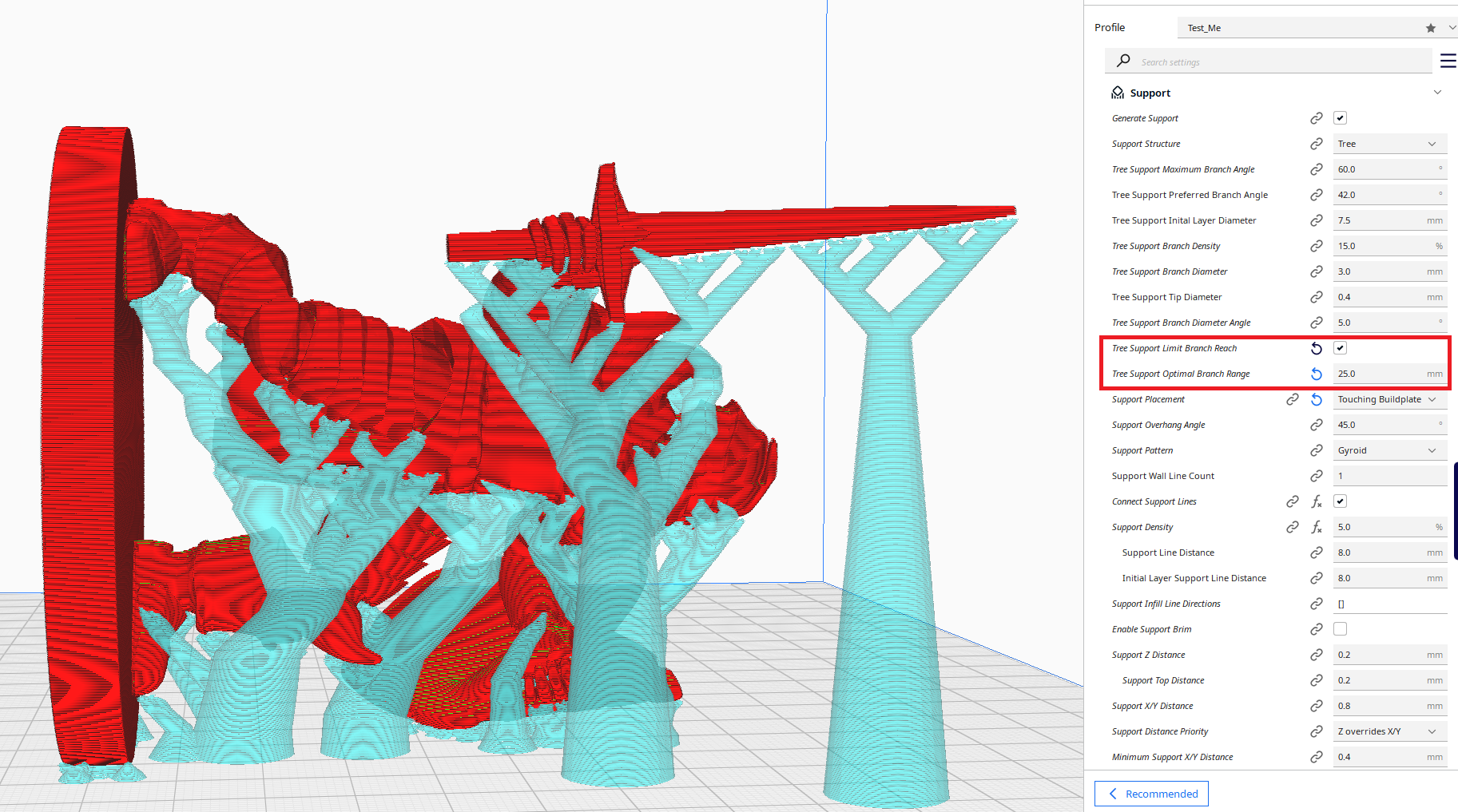The image size is (1458, 812).
Task: Click link icon for Tree Support Maximum Branch Angle
Action: [1316, 169]
